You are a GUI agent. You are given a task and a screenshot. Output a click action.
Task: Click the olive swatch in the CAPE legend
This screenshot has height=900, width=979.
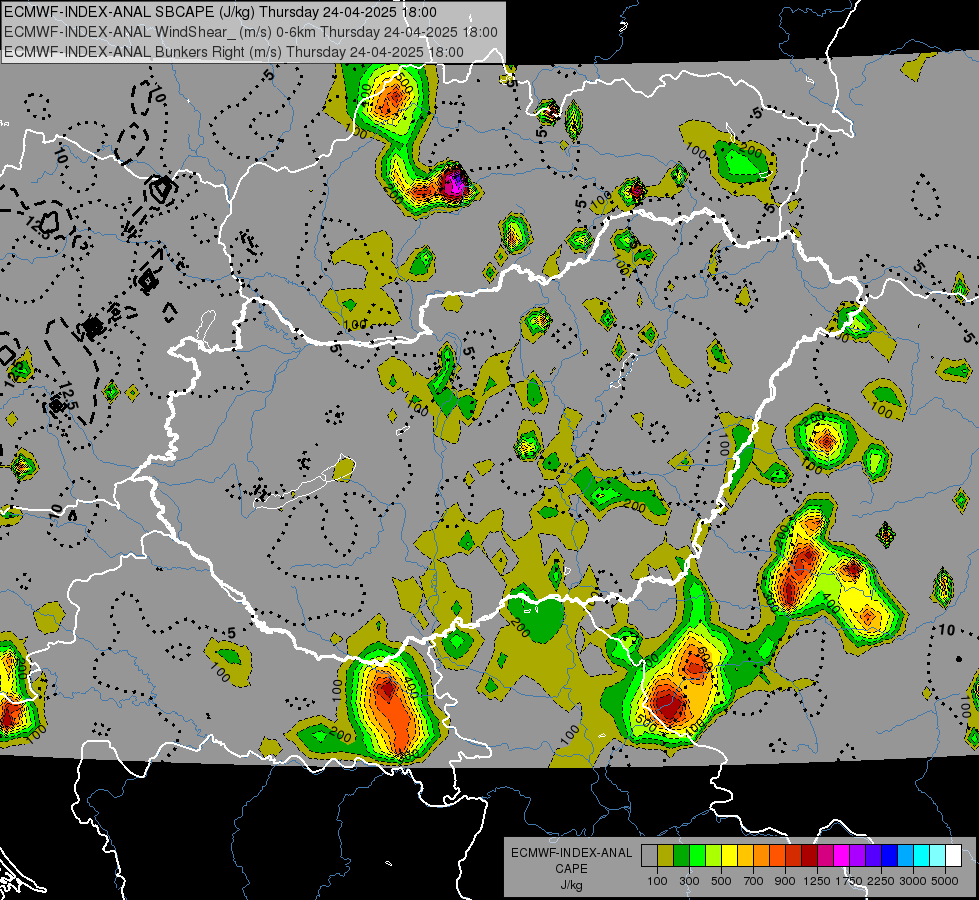pos(666,855)
